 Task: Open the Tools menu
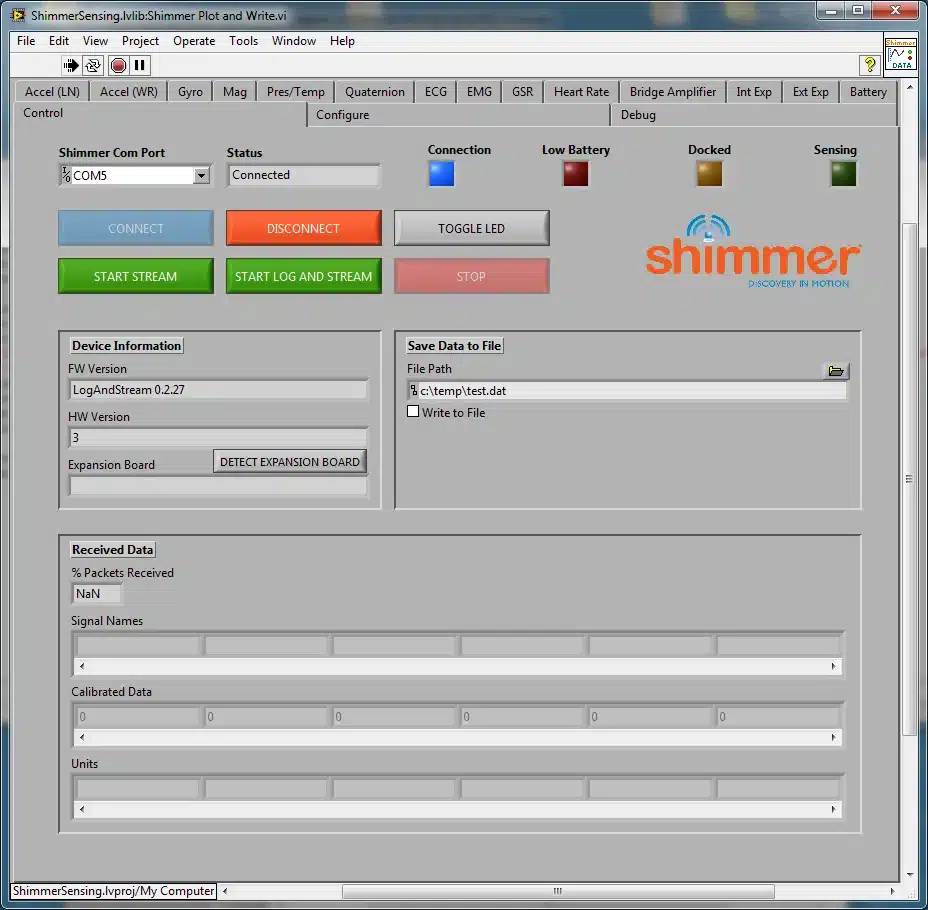243,41
